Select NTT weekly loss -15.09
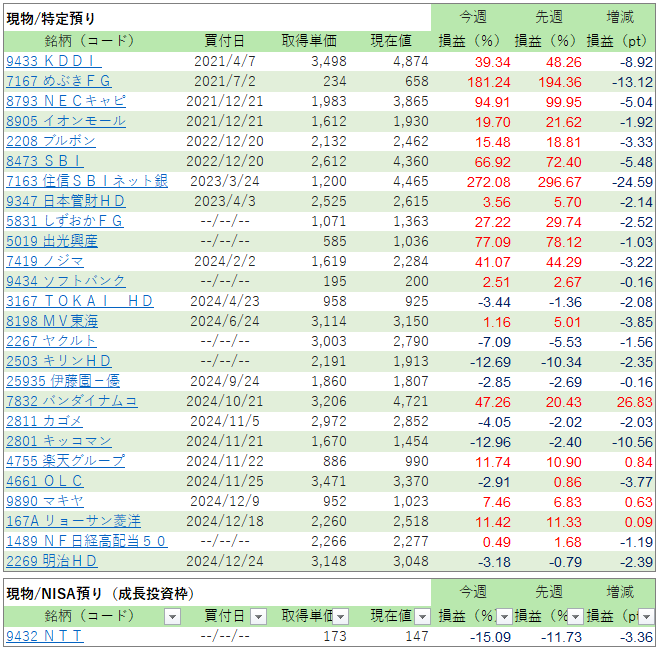The image size is (658, 648). [490, 637]
